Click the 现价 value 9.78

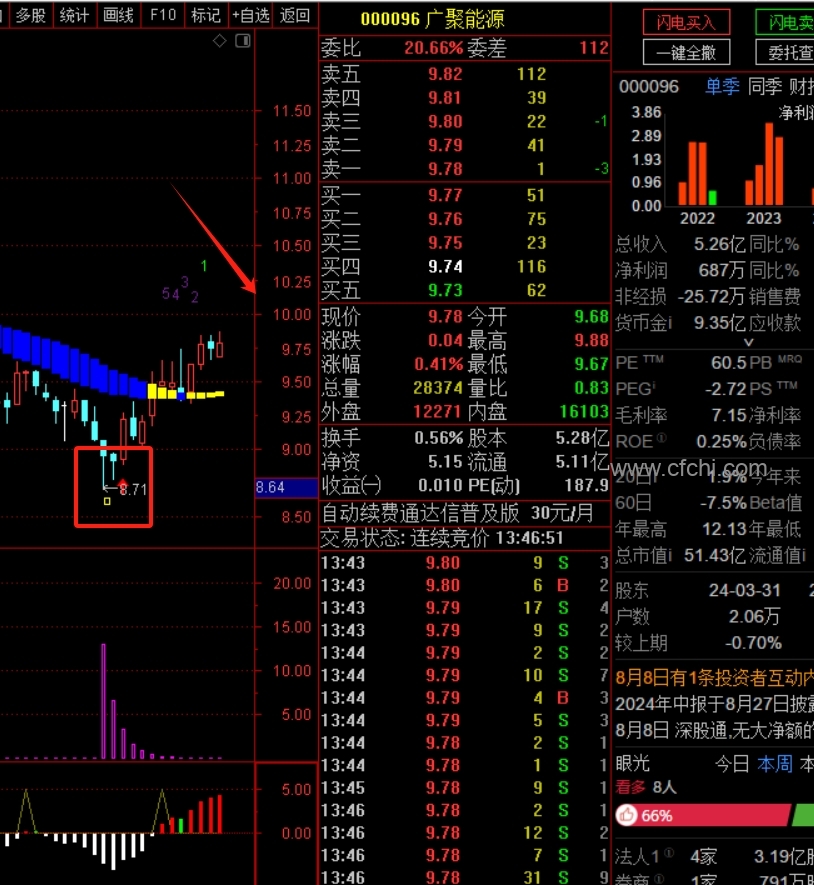click(445, 317)
